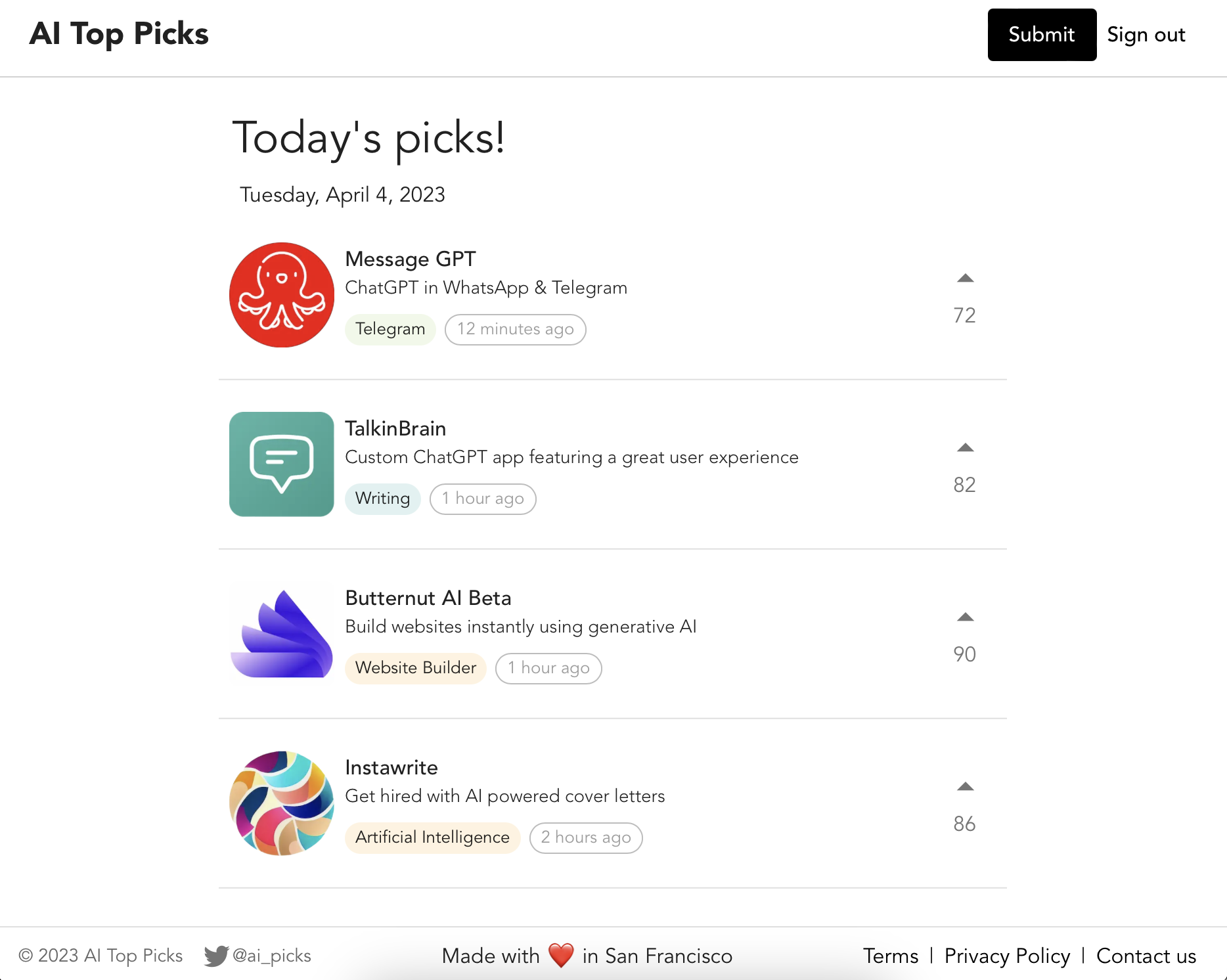Select the Website Builder tag
Screen dimensions: 1227x980
tap(416, 668)
